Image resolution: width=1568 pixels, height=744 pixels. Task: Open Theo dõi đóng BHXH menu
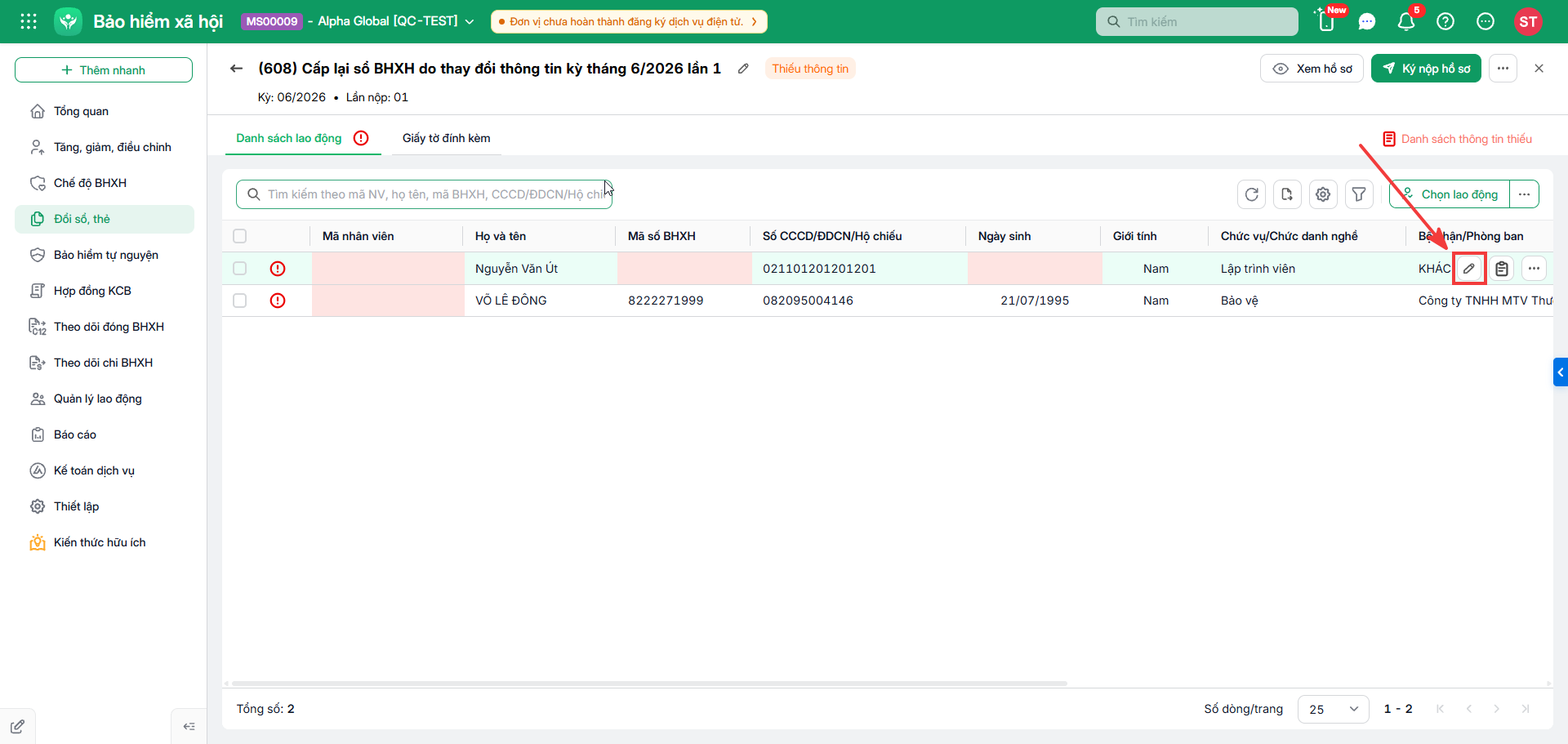tap(105, 327)
